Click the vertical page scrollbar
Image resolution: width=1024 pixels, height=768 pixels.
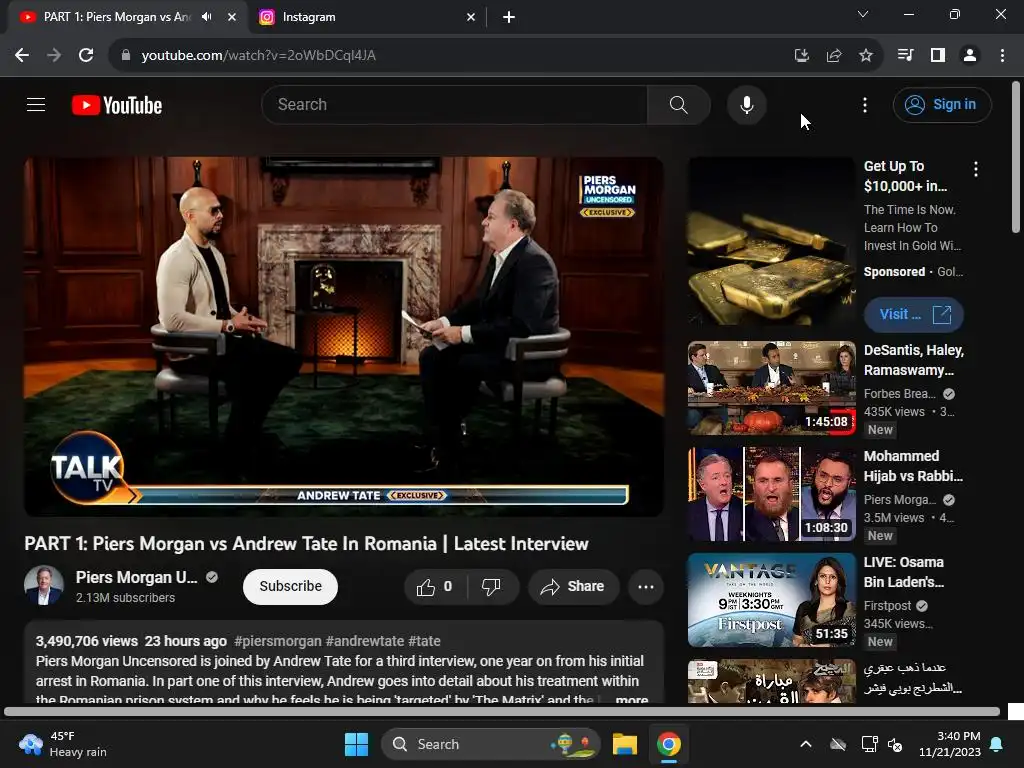1016,157
